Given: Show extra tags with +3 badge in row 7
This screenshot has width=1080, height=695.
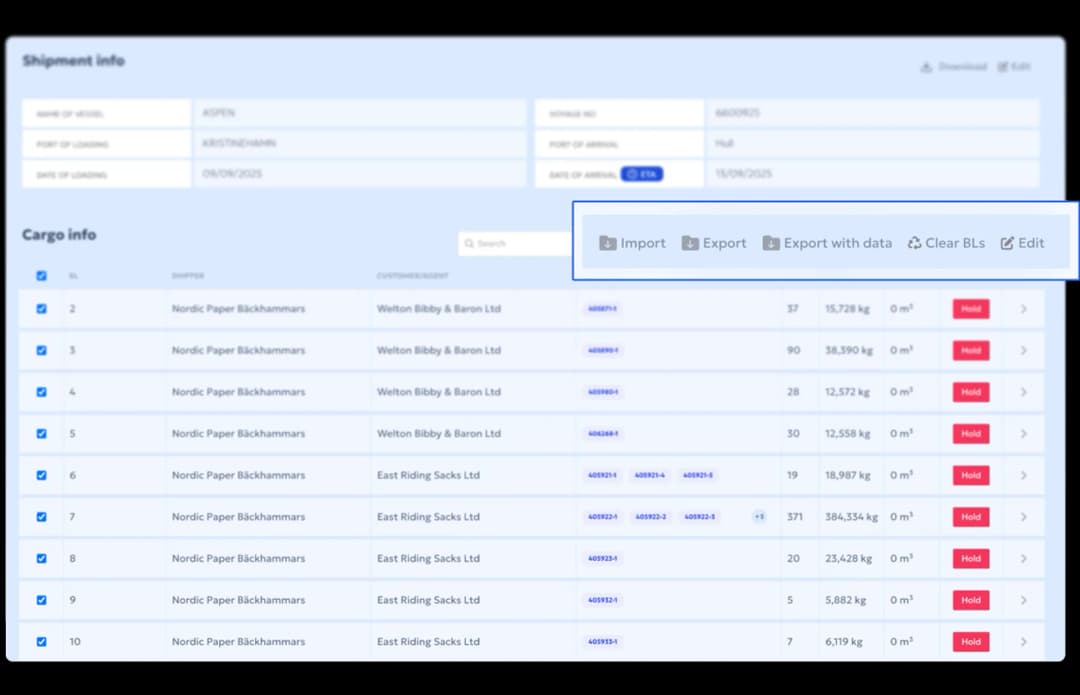Looking at the screenshot, I should point(759,517).
